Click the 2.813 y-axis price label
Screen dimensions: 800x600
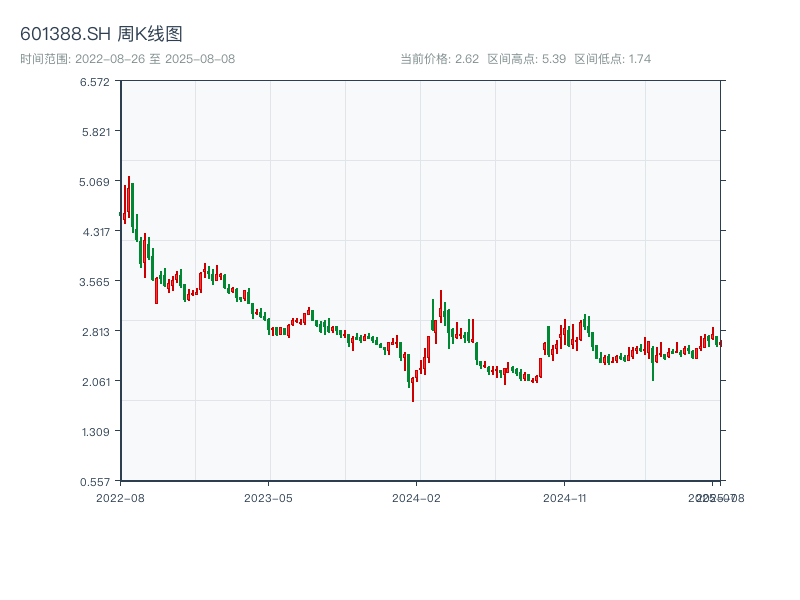coord(95,332)
